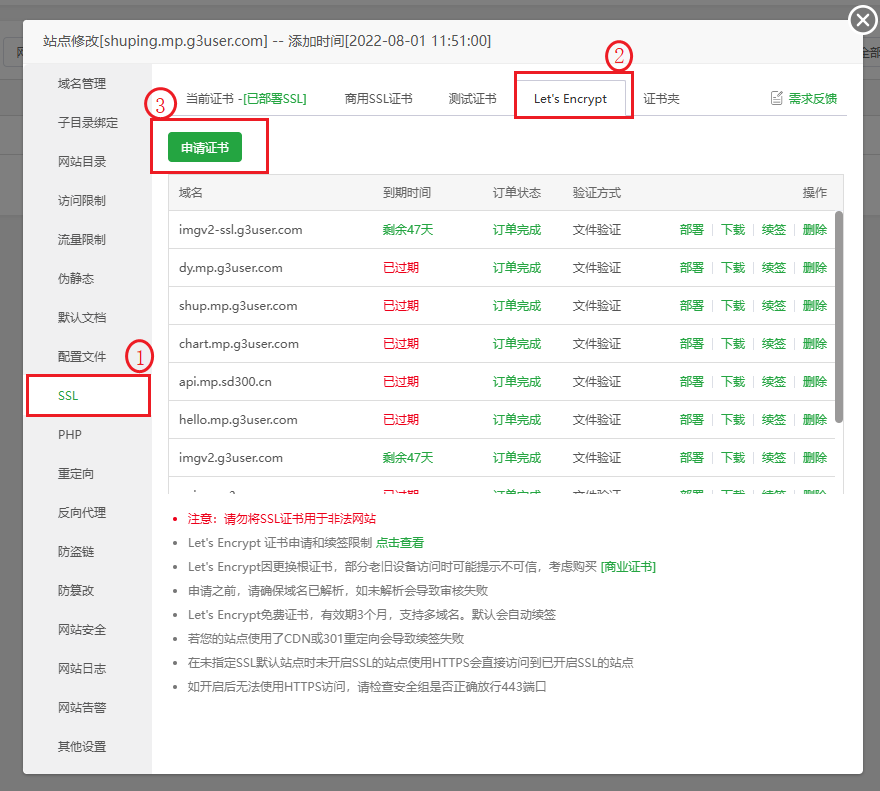The height and width of the screenshot is (791, 880).
Task: Open 网站安全 sidebar item
Action: click(82, 630)
